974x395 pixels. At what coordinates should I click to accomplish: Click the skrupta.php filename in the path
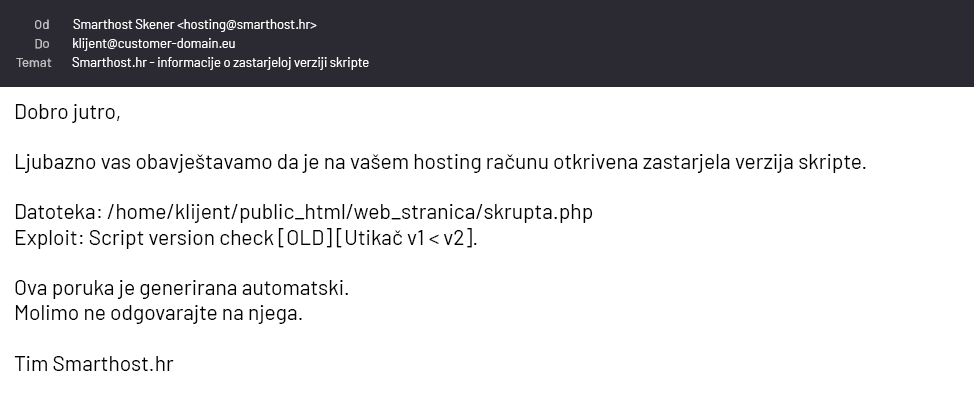pyautogui.click(x=538, y=212)
